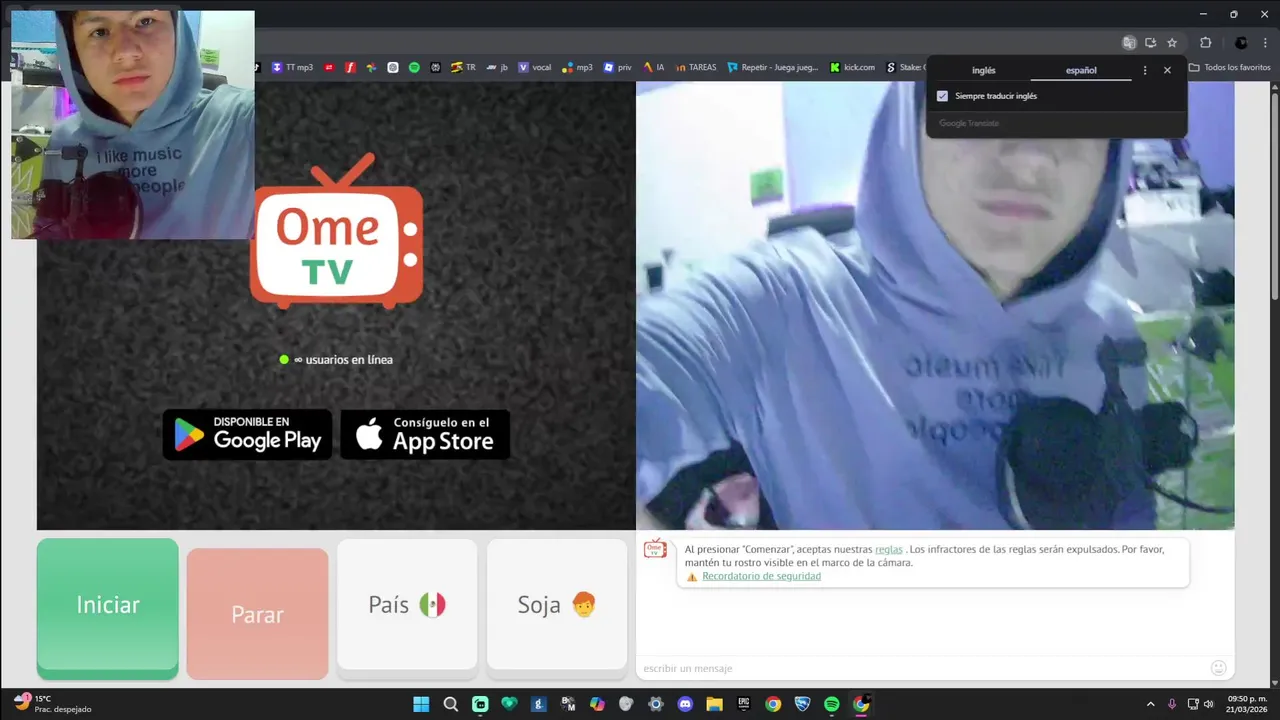Click the local webcam preview thumbnail
The image size is (1280, 720).
click(133, 125)
